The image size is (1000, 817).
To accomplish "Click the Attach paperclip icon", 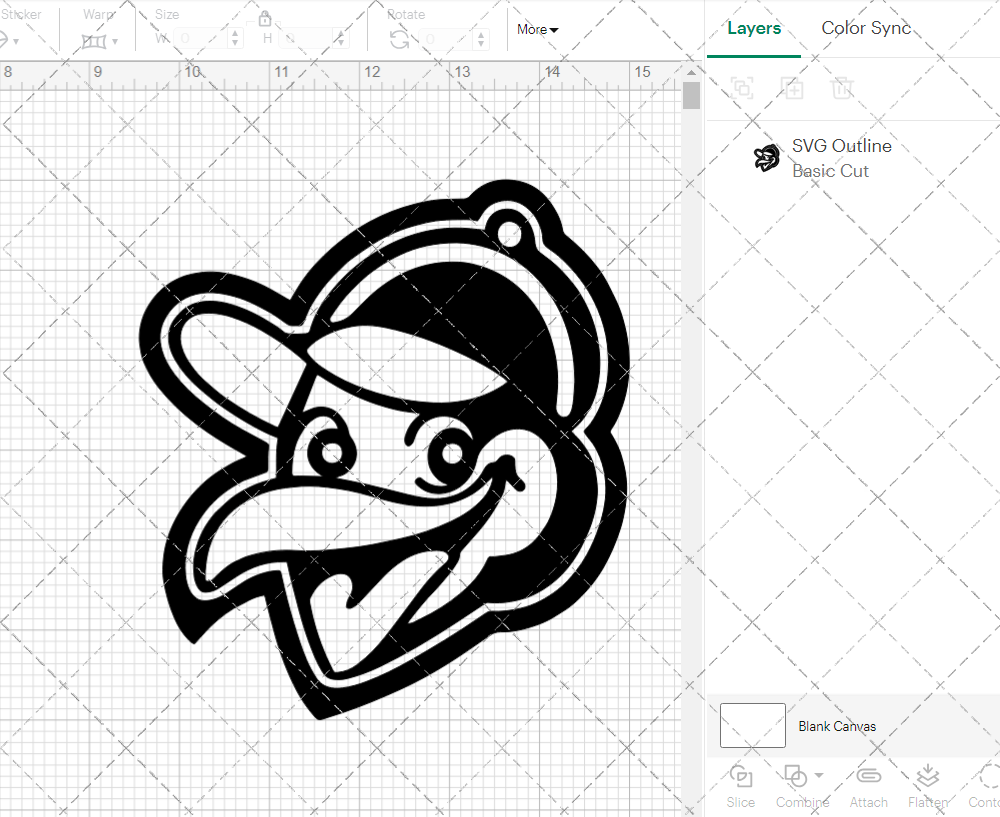I will 868,777.
